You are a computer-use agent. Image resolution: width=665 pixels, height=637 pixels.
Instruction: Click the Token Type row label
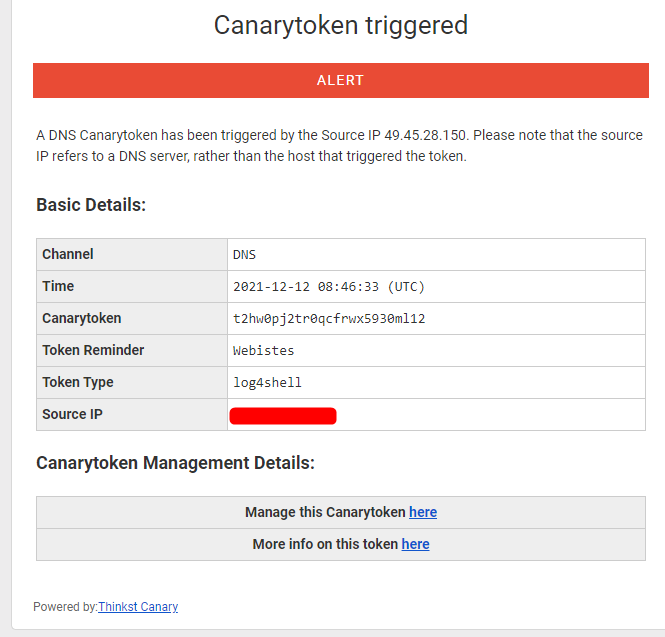[x=78, y=382]
